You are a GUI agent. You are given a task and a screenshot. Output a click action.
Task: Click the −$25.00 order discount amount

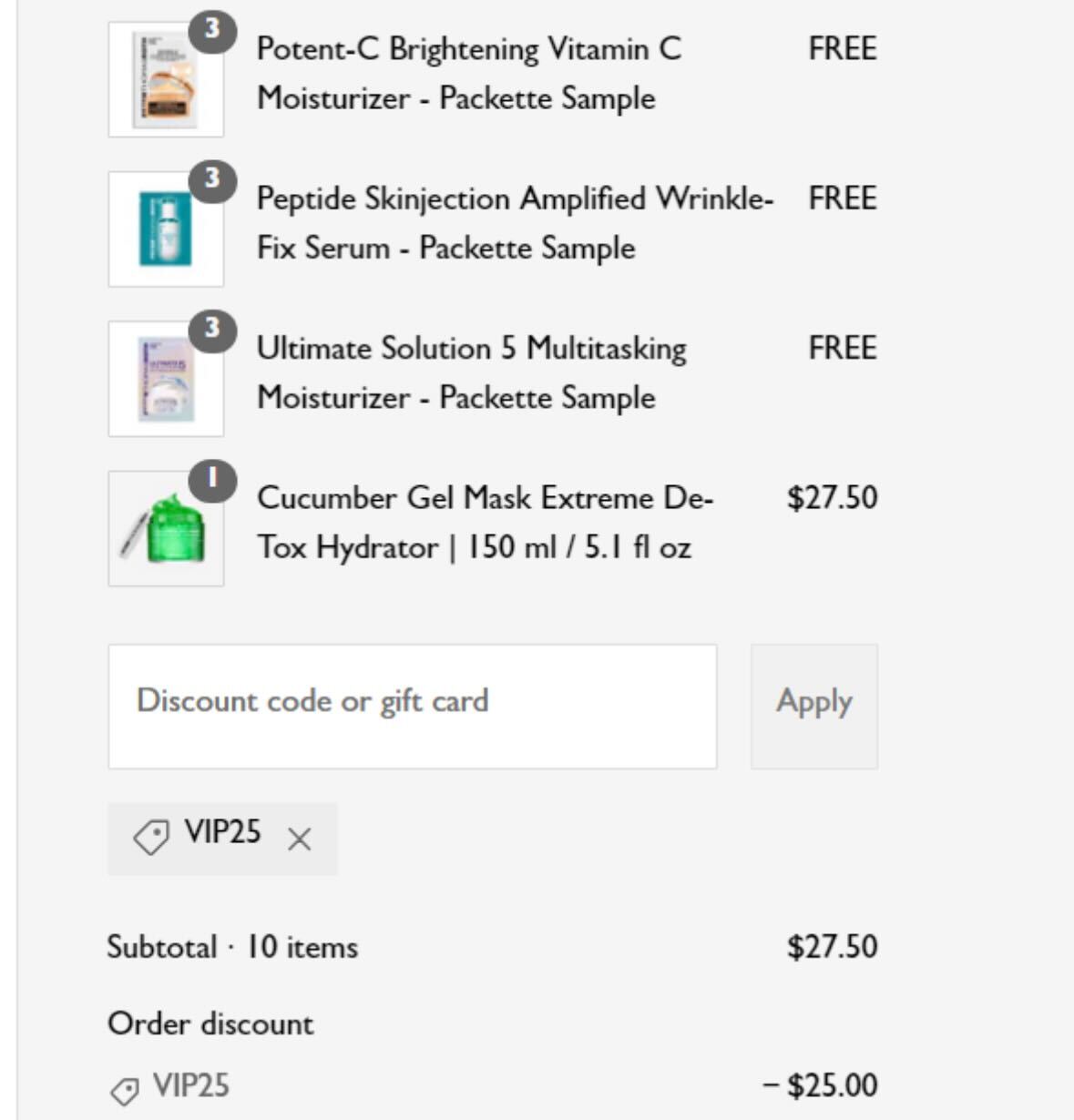[x=820, y=1085]
